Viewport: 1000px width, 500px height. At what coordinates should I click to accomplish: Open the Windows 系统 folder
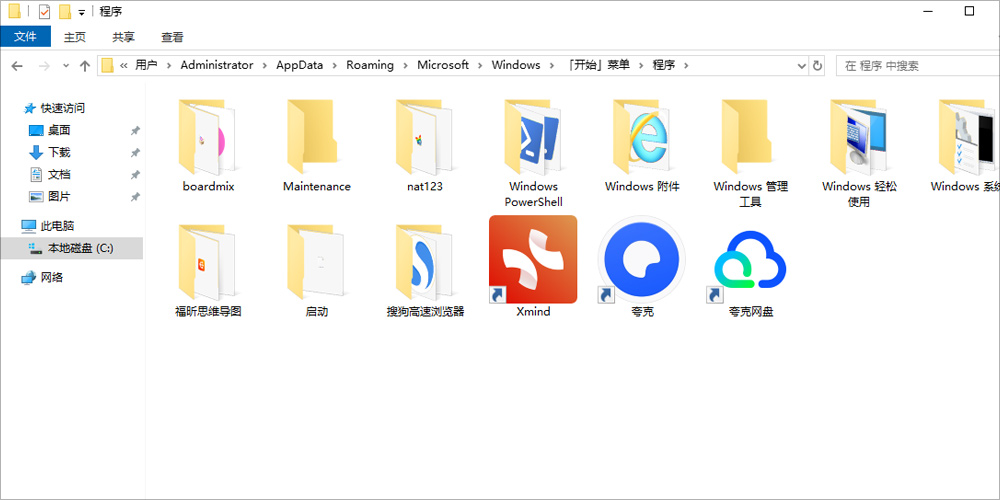click(966, 145)
